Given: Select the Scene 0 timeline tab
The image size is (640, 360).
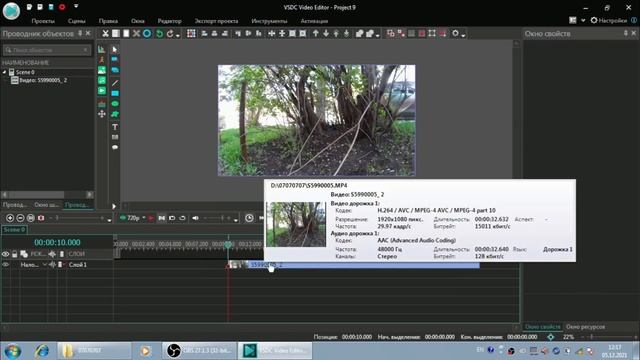Looking at the screenshot, I should point(14,230).
